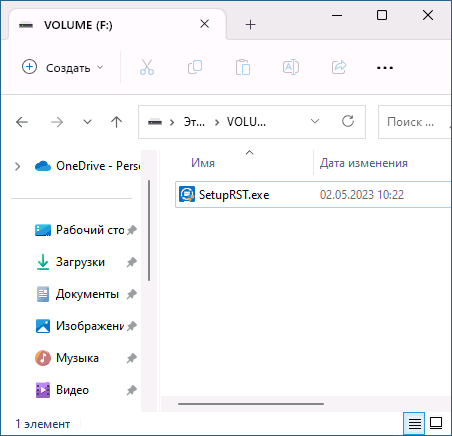
Task: Open Загрузки in the sidebar
Action: [x=80, y=262]
